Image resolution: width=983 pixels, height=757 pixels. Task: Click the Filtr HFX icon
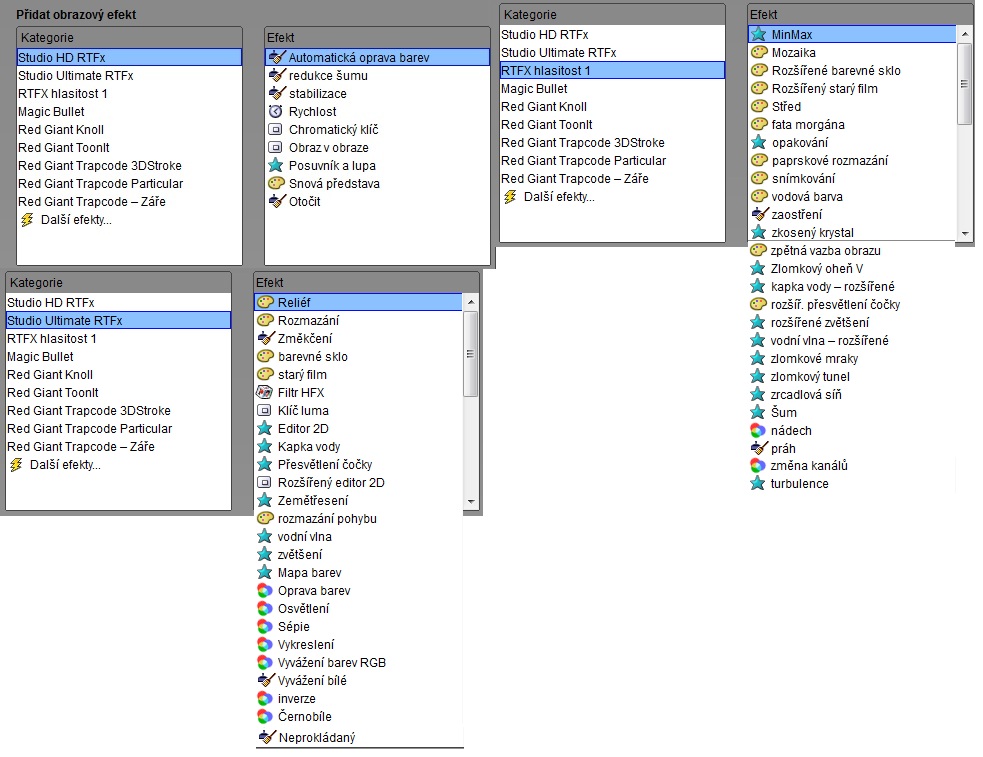265,393
